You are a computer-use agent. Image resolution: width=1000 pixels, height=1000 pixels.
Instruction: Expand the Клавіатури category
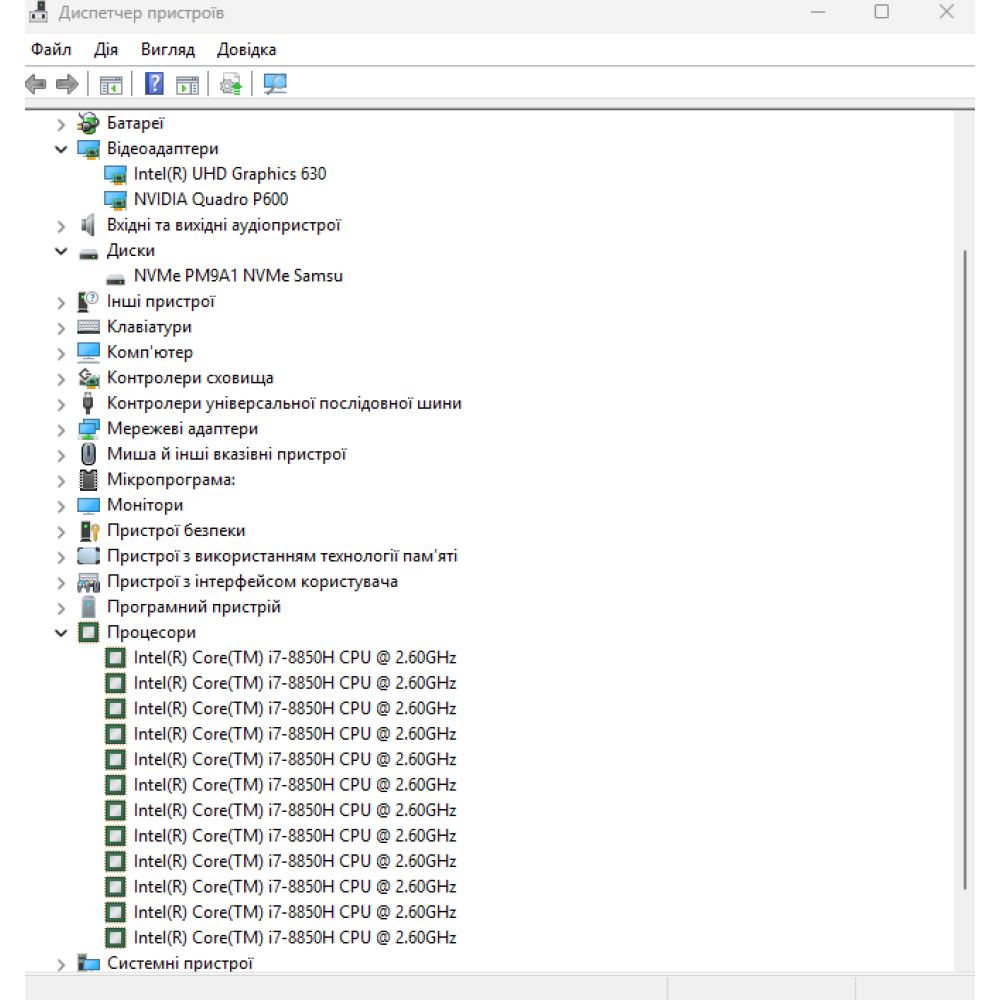[61, 327]
